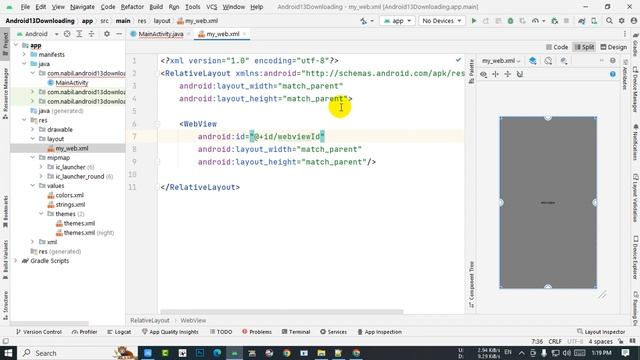This screenshot has height=360, width=640.
Task: Hide the project panel with minus icon
Action: click(119, 34)
